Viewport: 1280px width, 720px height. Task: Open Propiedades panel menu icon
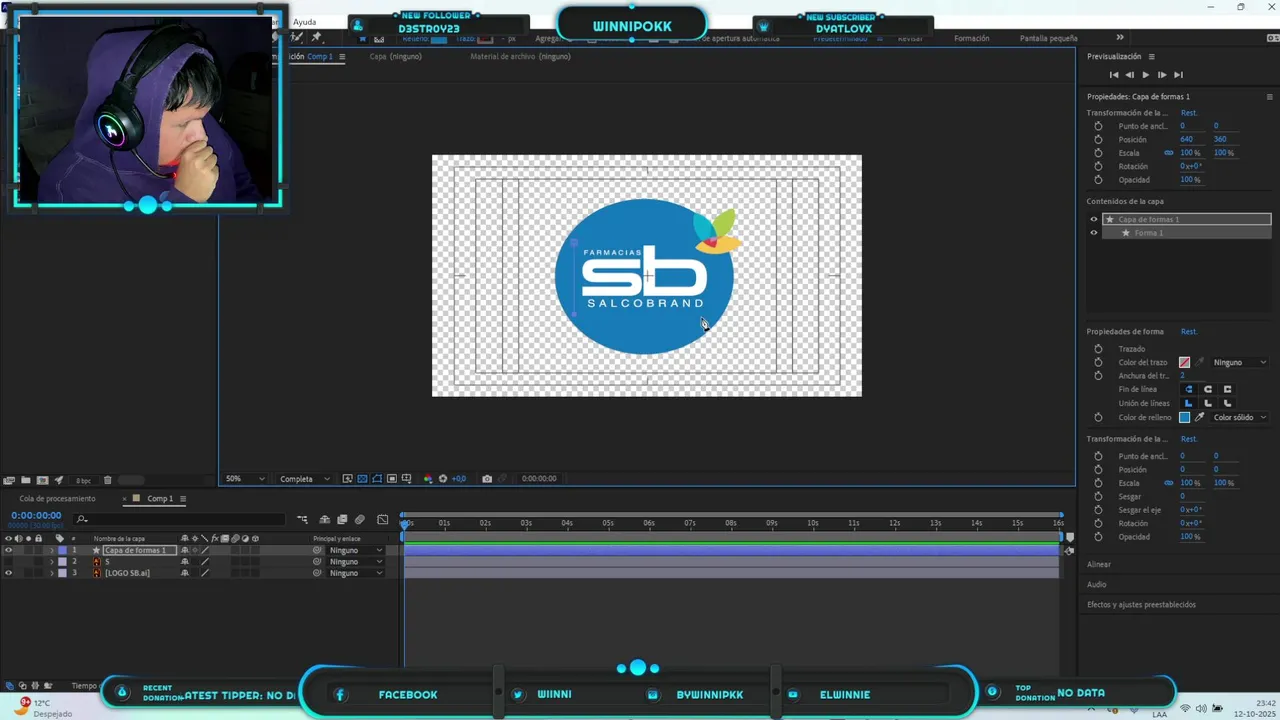point(1270,97)
